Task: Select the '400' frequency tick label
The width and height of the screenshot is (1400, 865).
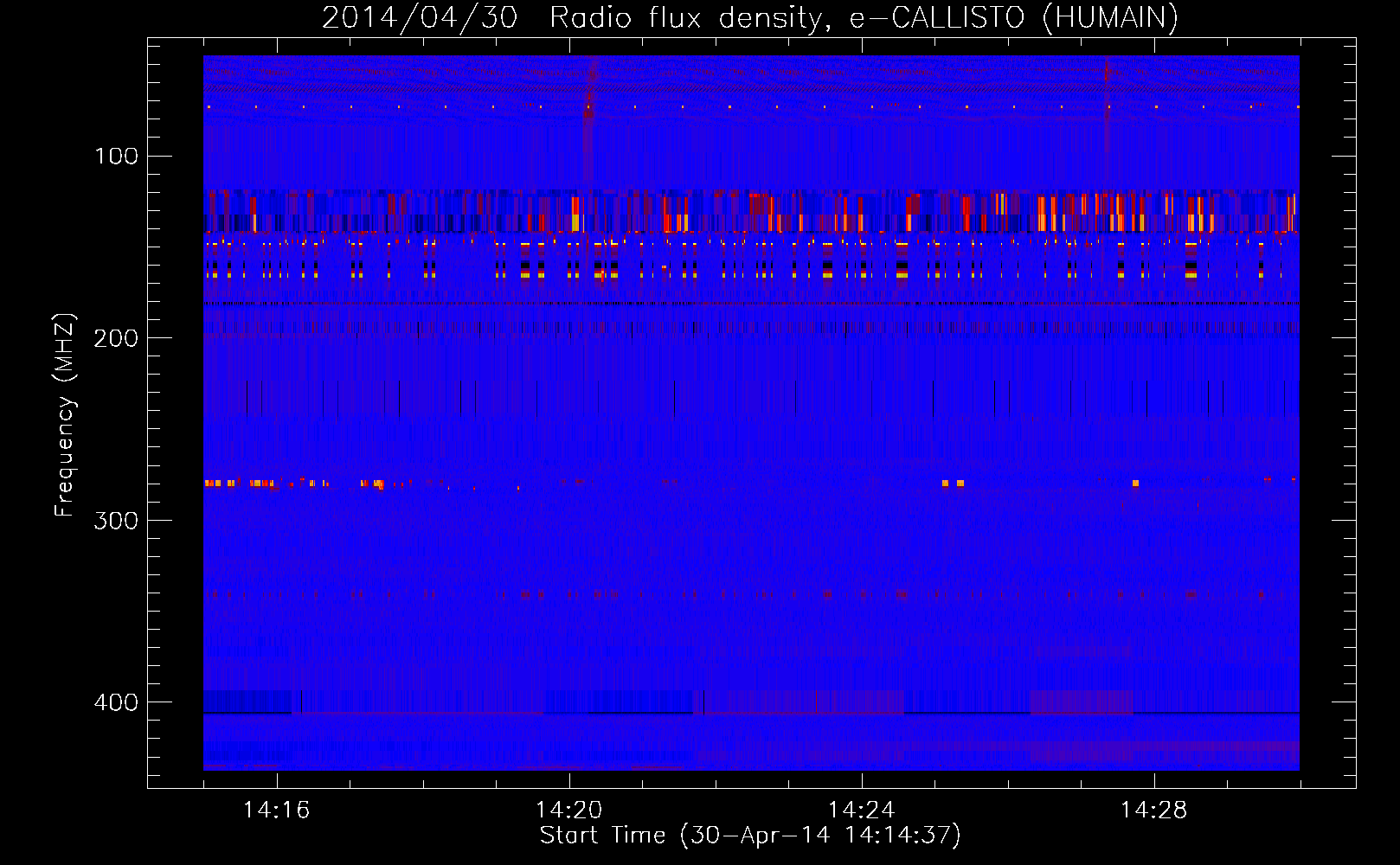Action: click(x=116, y=702)
